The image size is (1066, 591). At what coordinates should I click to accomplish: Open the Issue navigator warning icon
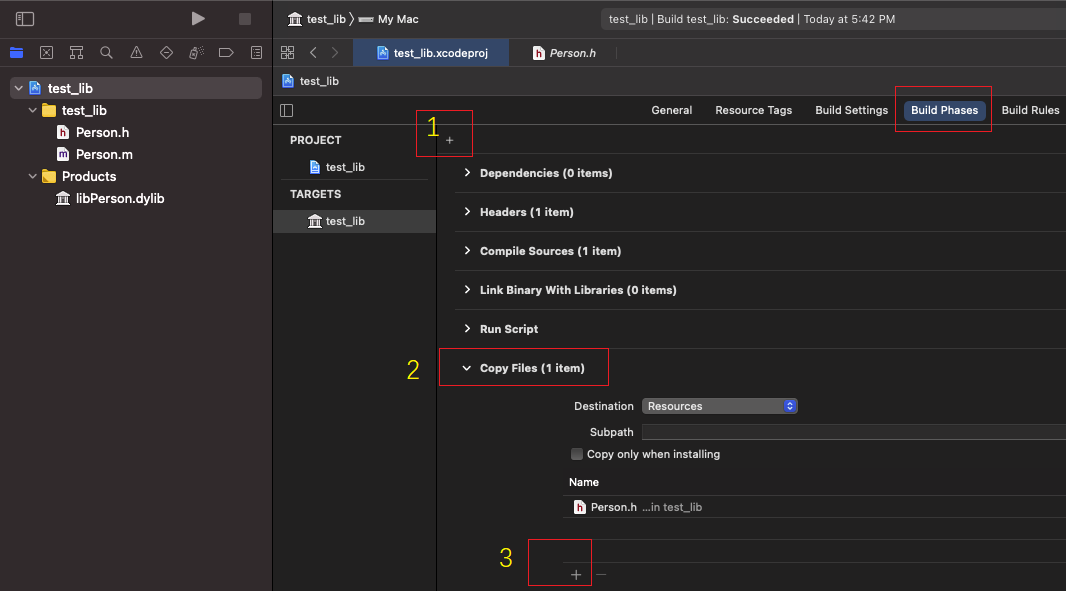coord(136,52)
